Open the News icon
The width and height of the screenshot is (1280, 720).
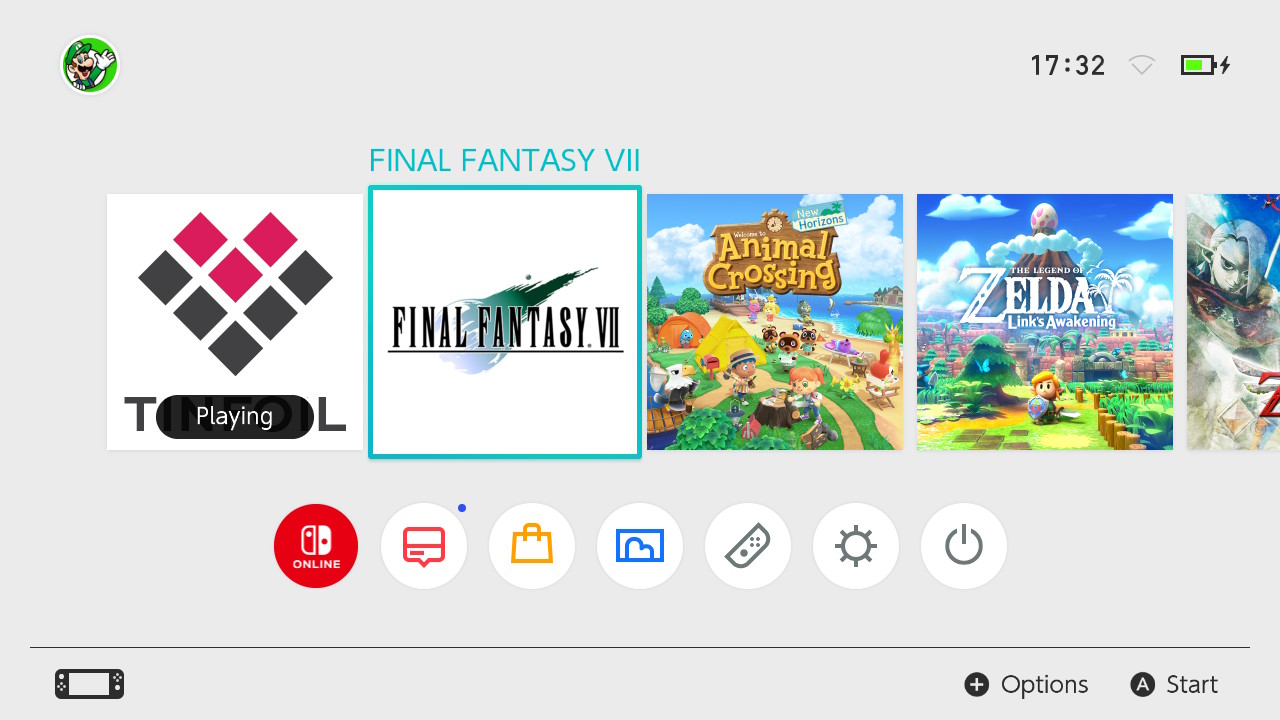[x=424, y=546]
